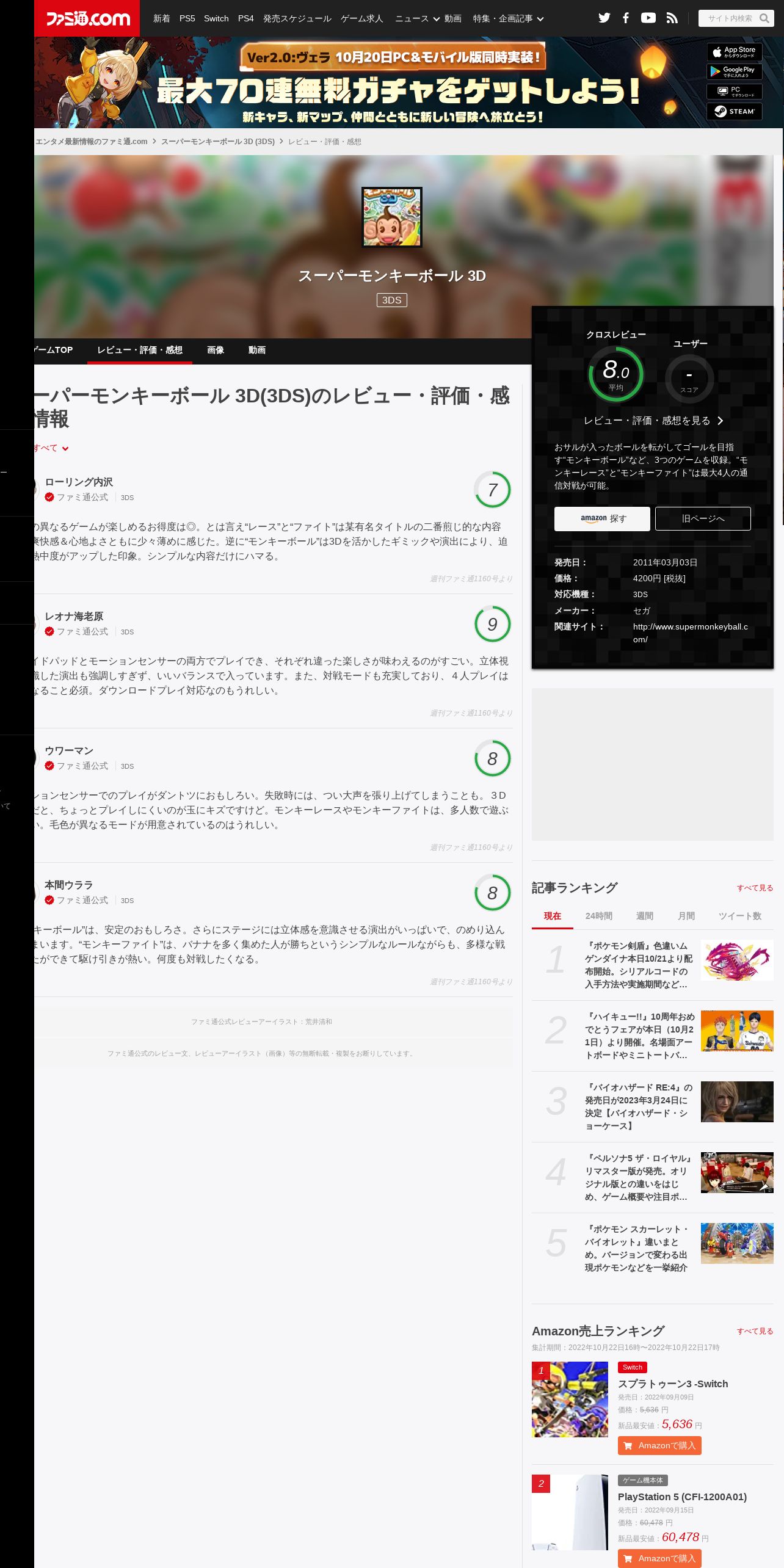This screenshot has width=784, height=1568.
Task: Open the PS4 nav item
Action: (246, 18)
